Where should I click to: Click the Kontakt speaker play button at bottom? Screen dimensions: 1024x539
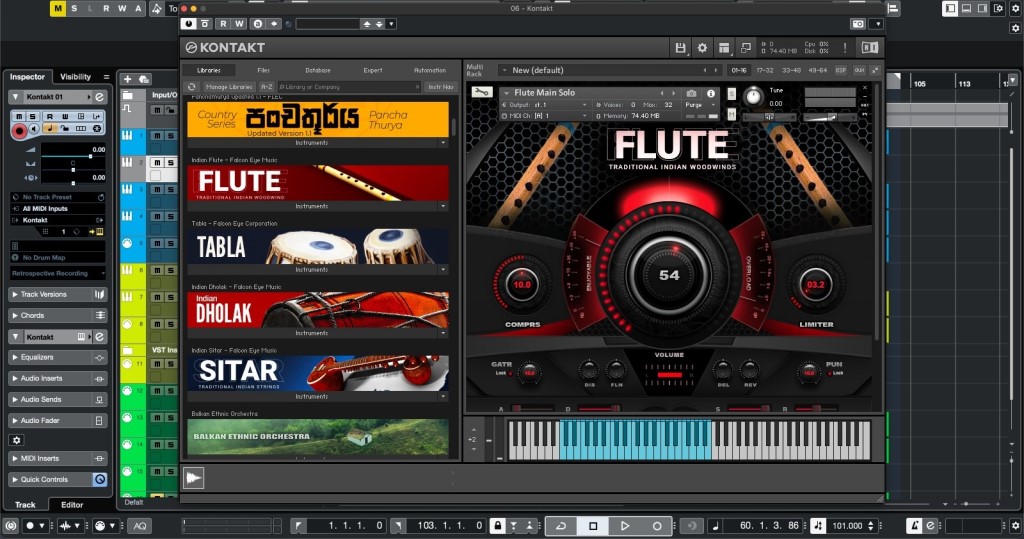click(193, 478)
